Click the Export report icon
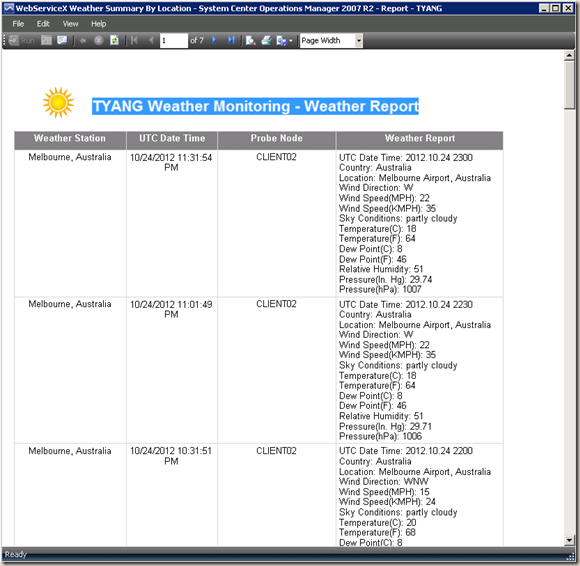 click(x=281, y=41)
